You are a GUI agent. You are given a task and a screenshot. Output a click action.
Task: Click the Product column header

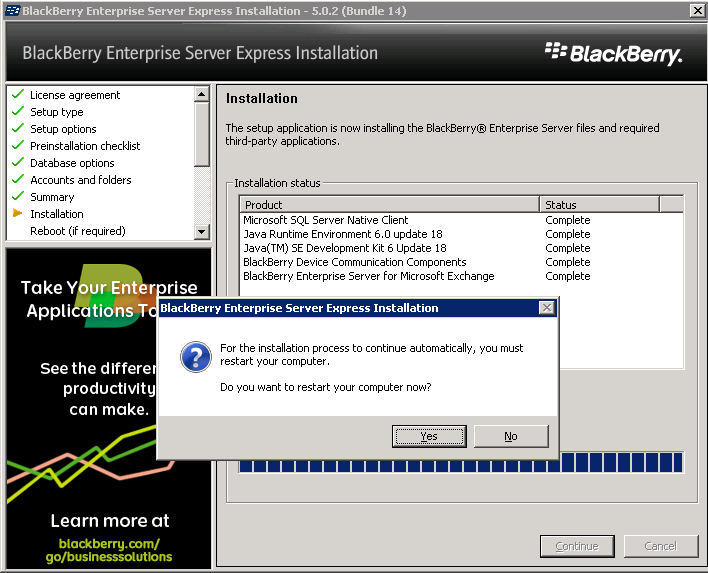[x=390, y=205]
